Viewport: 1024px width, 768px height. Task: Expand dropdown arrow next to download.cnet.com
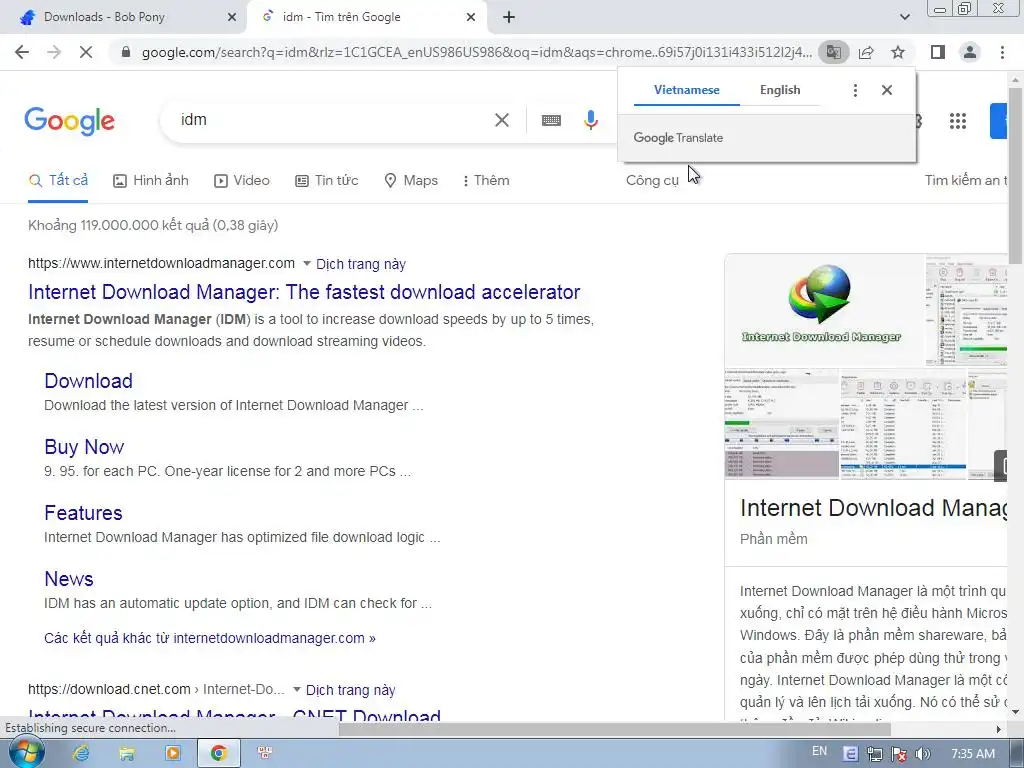pyautogui.click(x=296, y=690)
